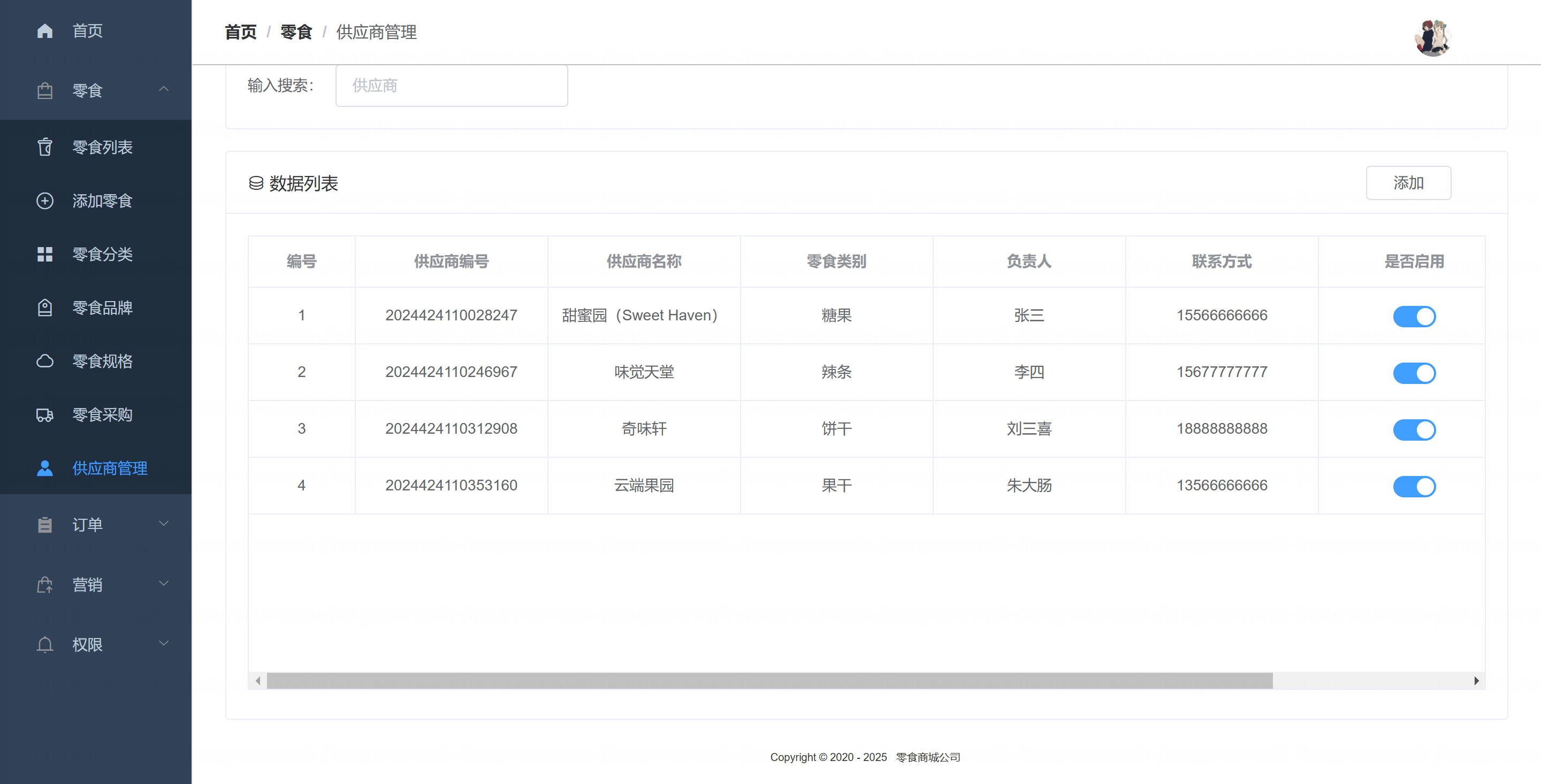Click the 首页 breadcrumb link
The image size is (1541, 784).
click(x=240, y=32)
